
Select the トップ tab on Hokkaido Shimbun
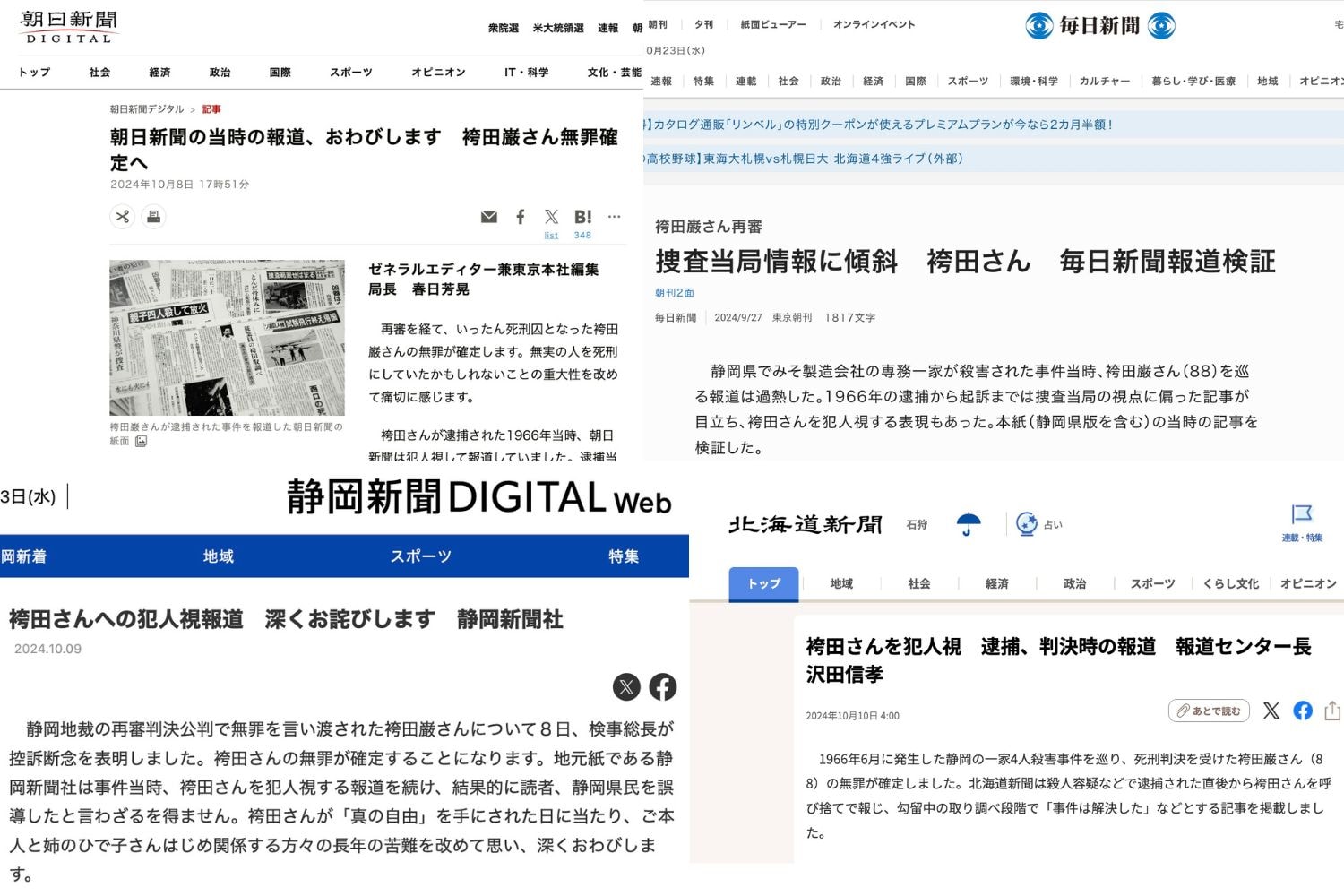(x=763, y=584)
